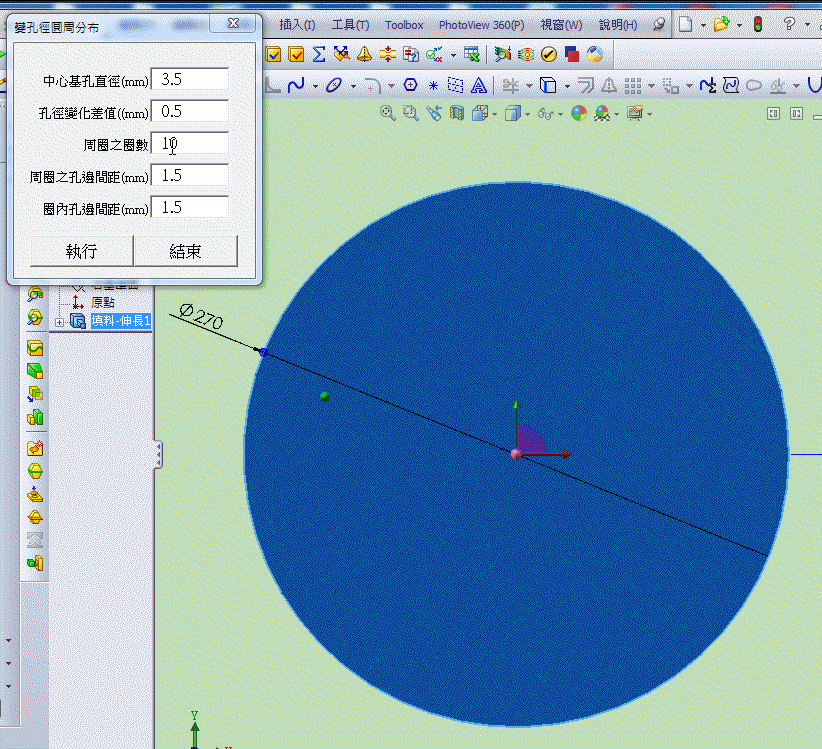Collapse the feature tree panel handle
Screen dimensions: 822x749
[x=158, y=454]
